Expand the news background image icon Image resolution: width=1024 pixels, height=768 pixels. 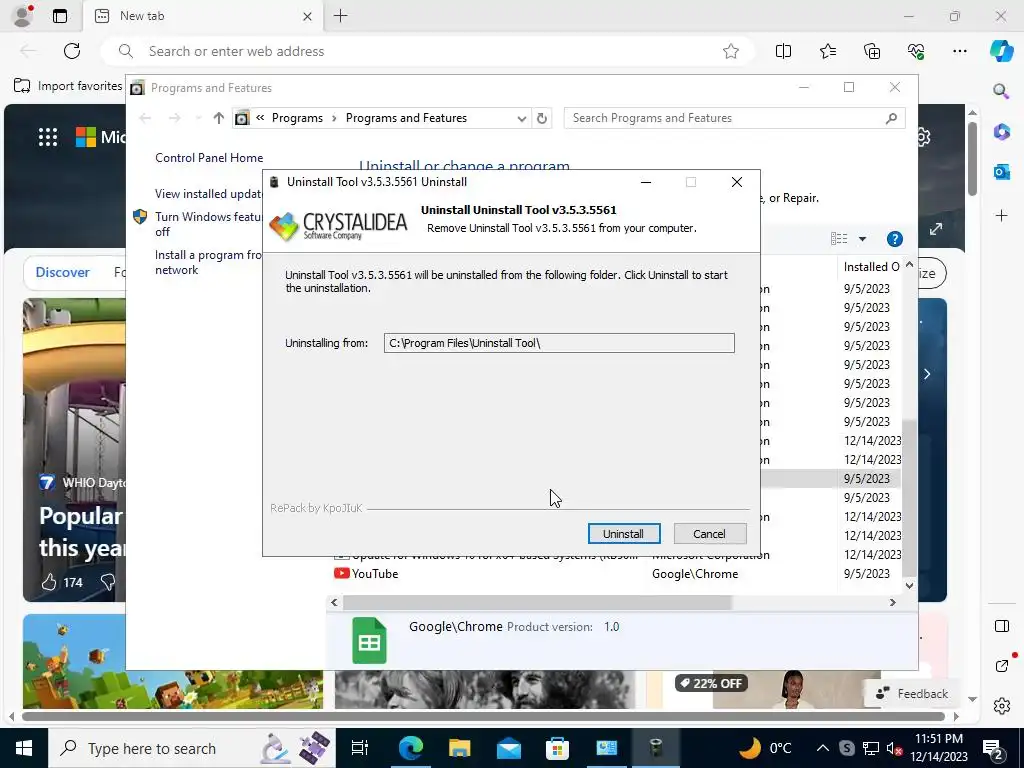pyautogui.click(x=936, y=229)
